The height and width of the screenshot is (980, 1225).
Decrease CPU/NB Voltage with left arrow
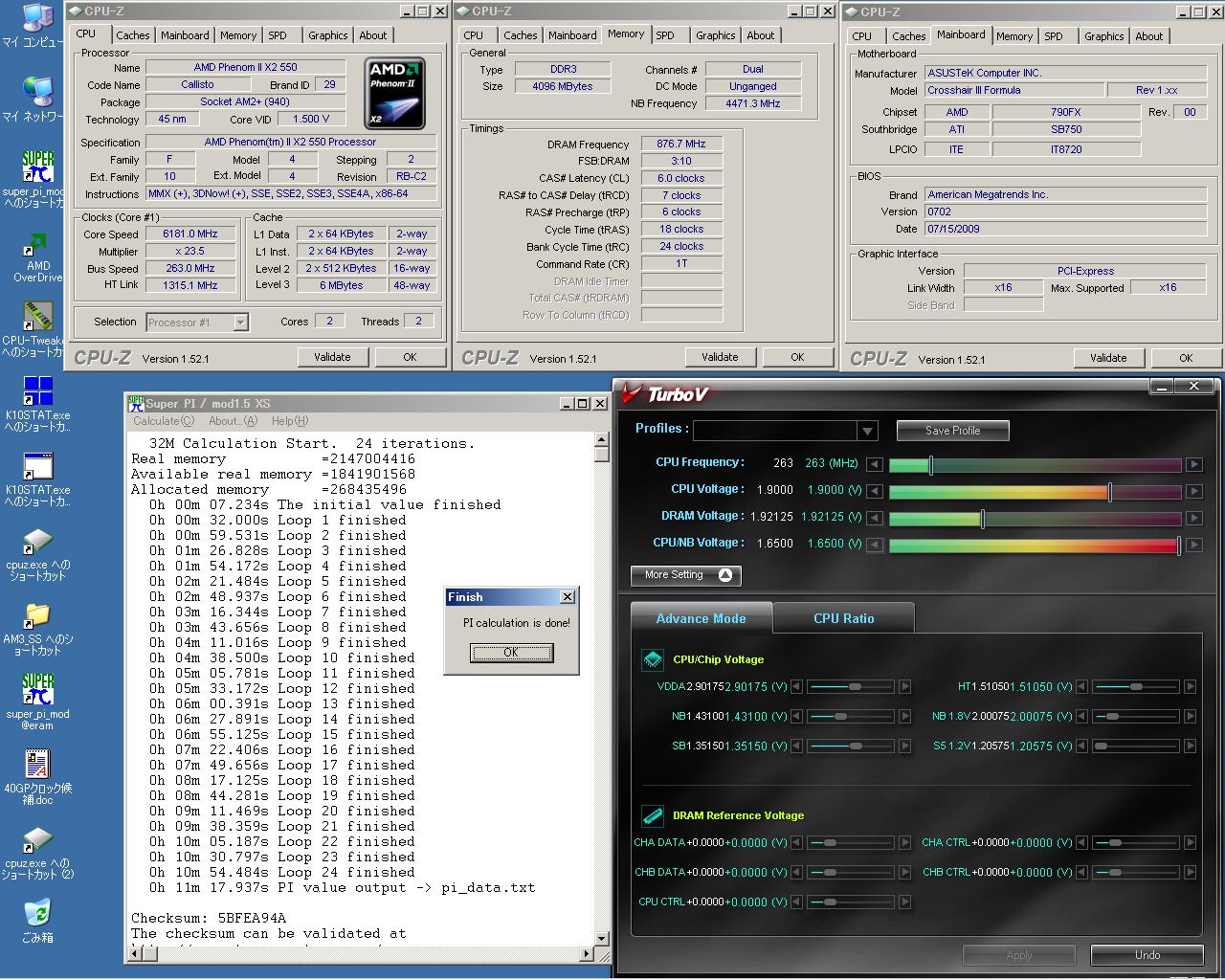click(874, 545)
